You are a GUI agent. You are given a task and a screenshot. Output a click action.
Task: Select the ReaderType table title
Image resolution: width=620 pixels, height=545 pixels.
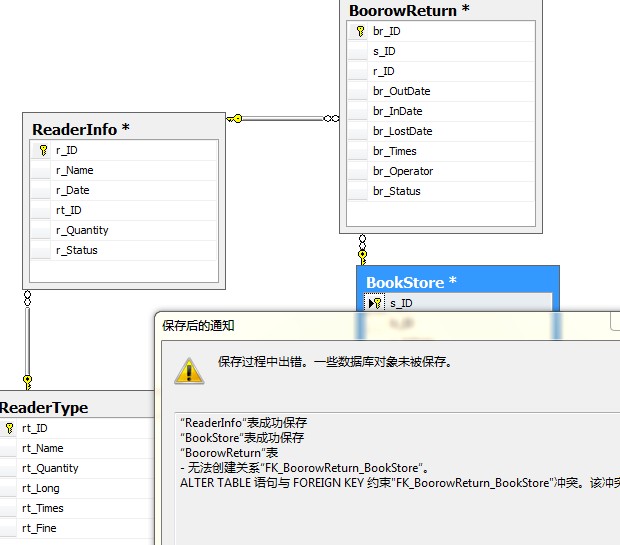44,408
